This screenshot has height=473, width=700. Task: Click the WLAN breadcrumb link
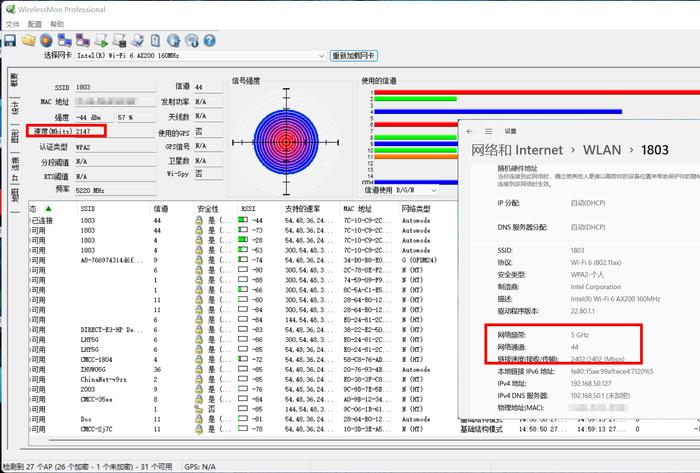point(602,150)
